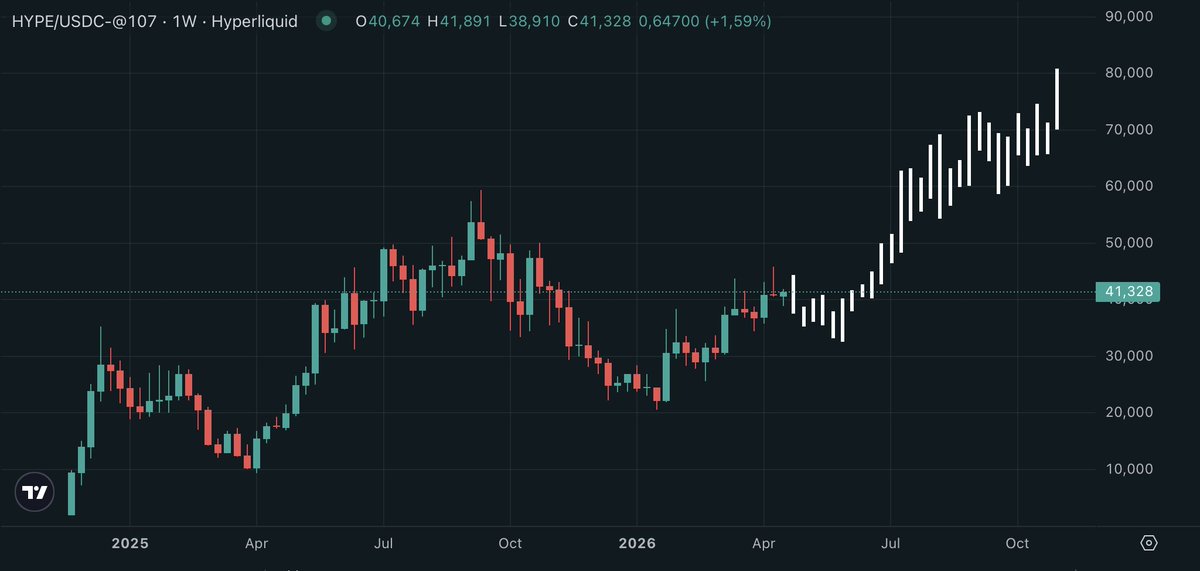Click the 30,000 price axis label
The image size is (1200, 571).
(x=1129, y=356)
